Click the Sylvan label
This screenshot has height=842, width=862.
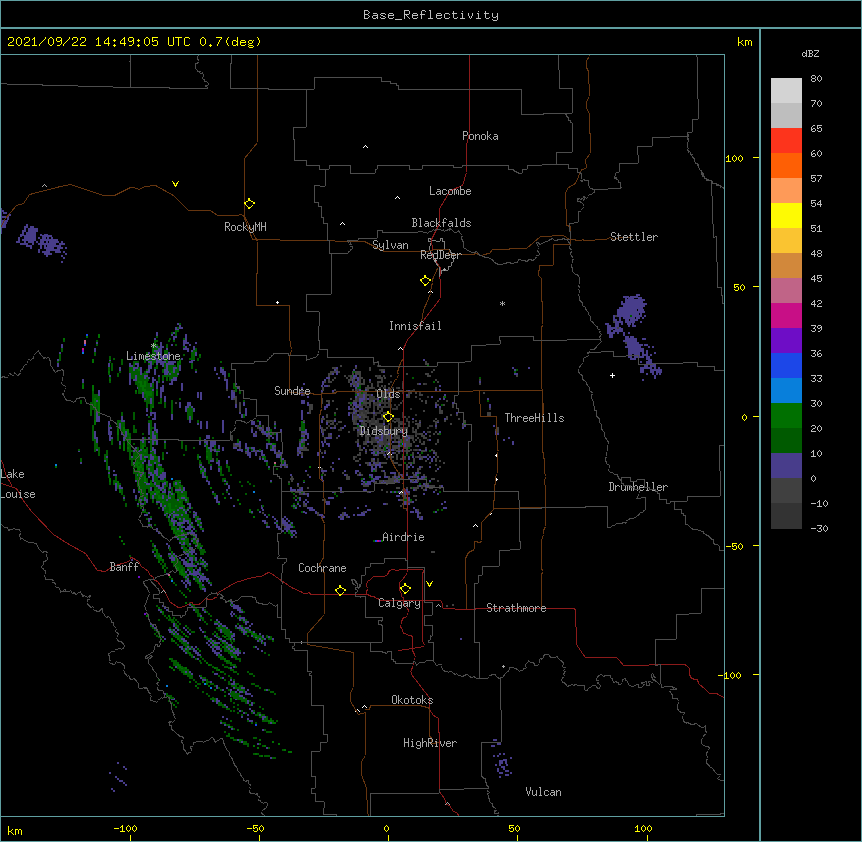click(390, 245)
